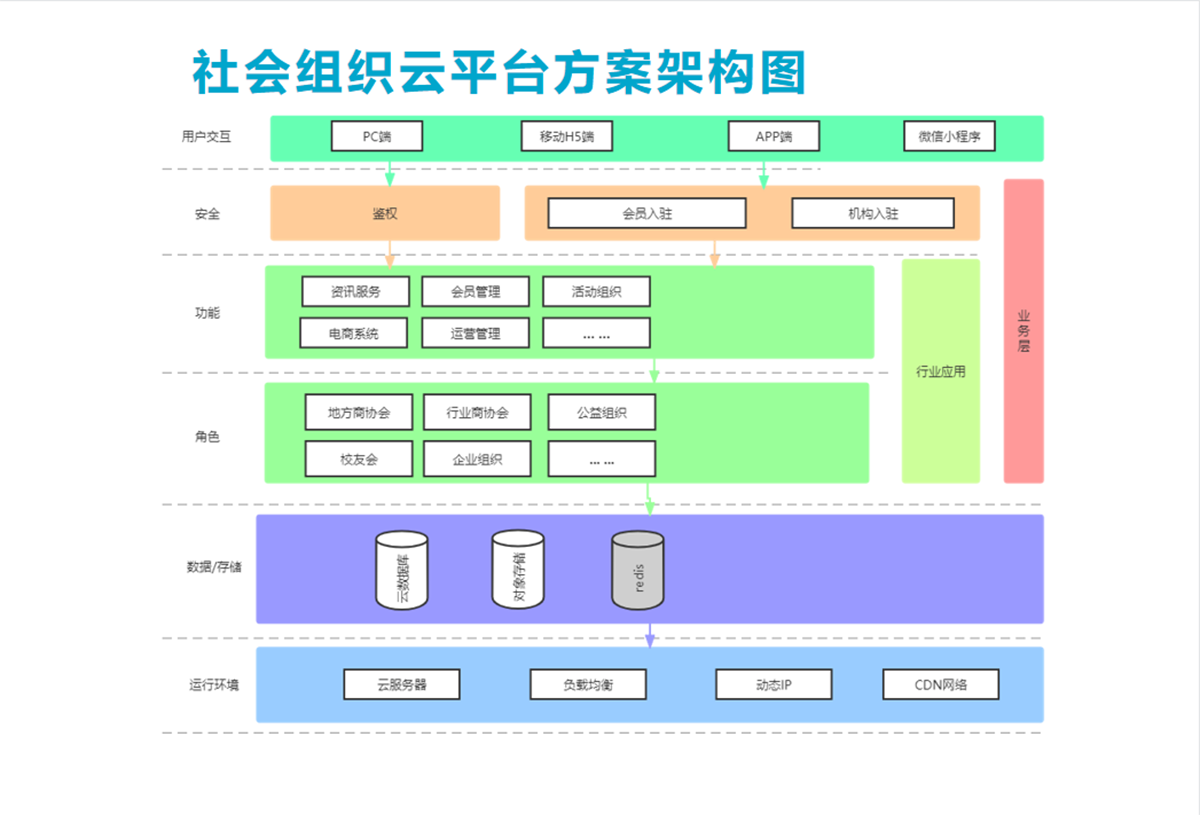Click the 云数据库 cylinder icon
1200x815 pixels.
[x=402, y=570]
